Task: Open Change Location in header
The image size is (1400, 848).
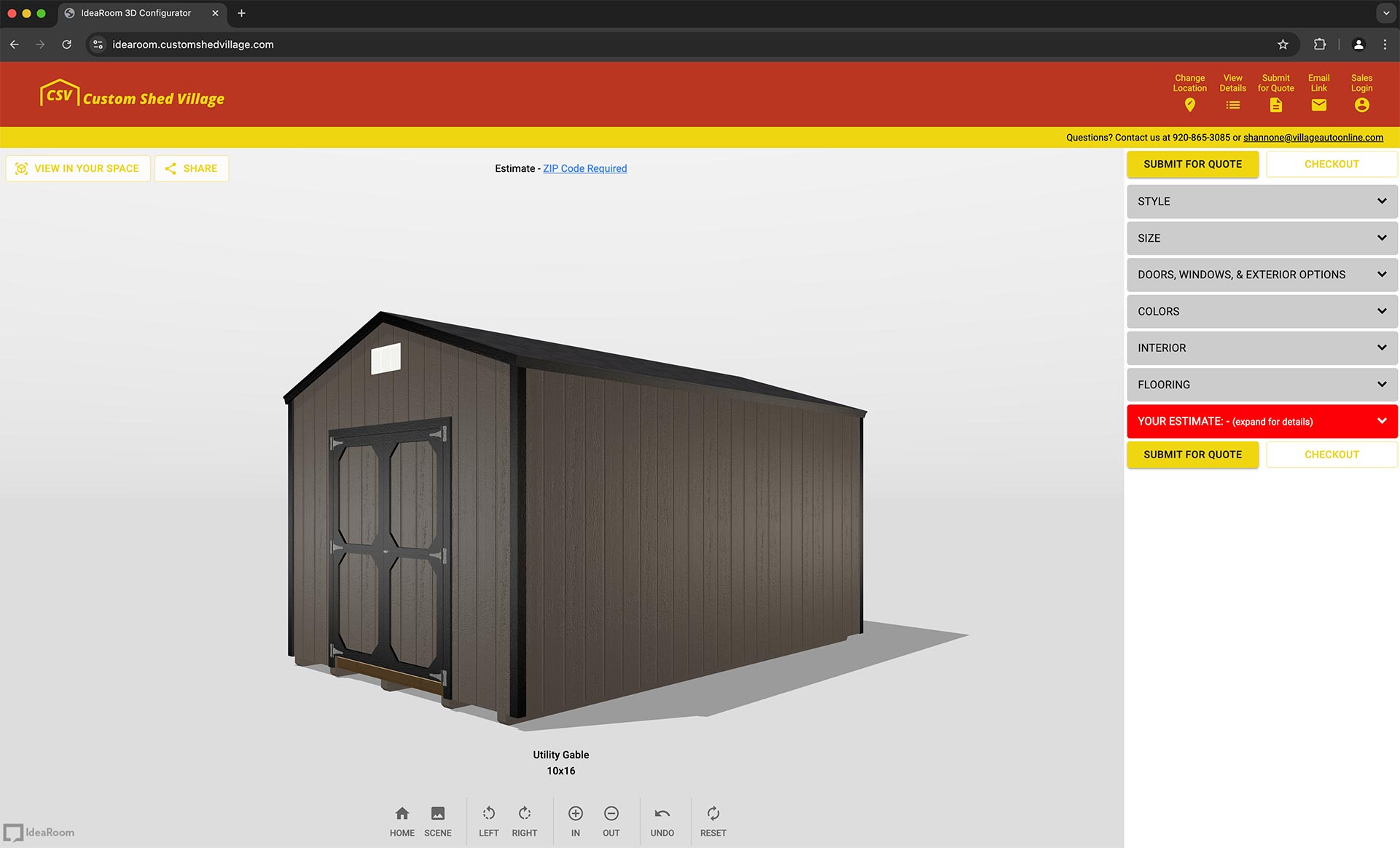Action: coord(1189,105)
